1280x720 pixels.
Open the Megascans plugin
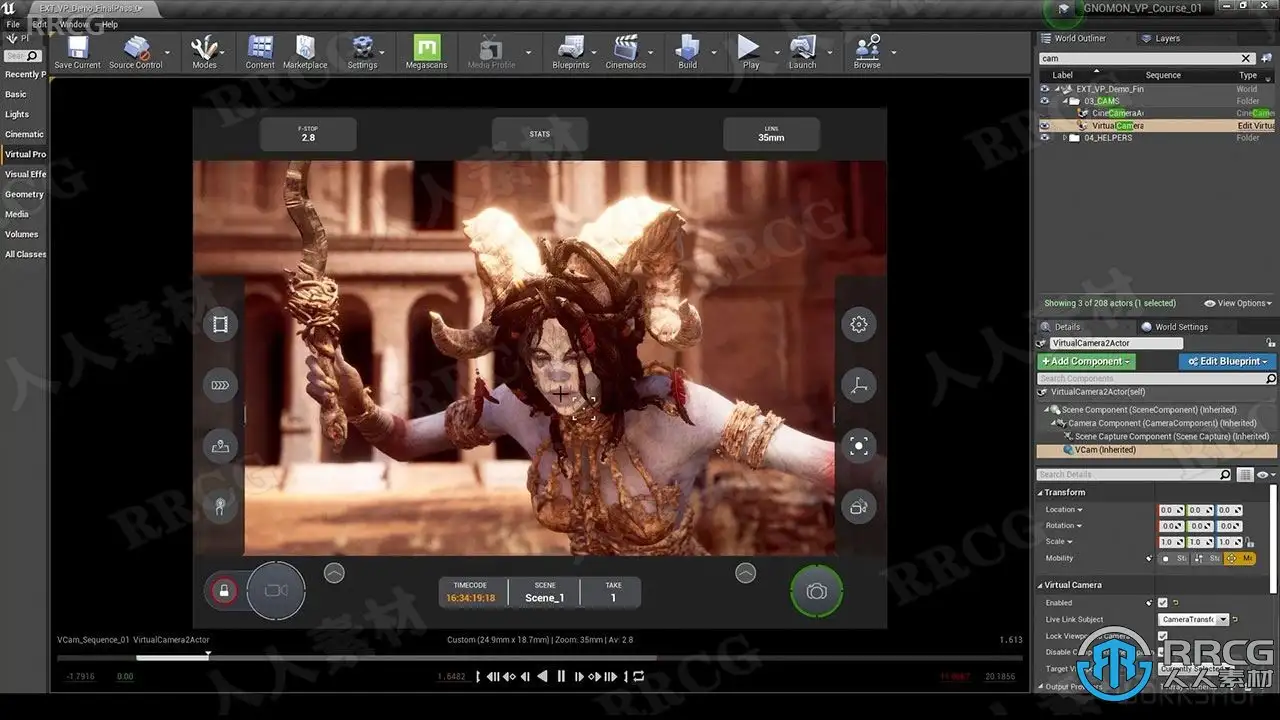pyautogui.click(x=427, y=48)
